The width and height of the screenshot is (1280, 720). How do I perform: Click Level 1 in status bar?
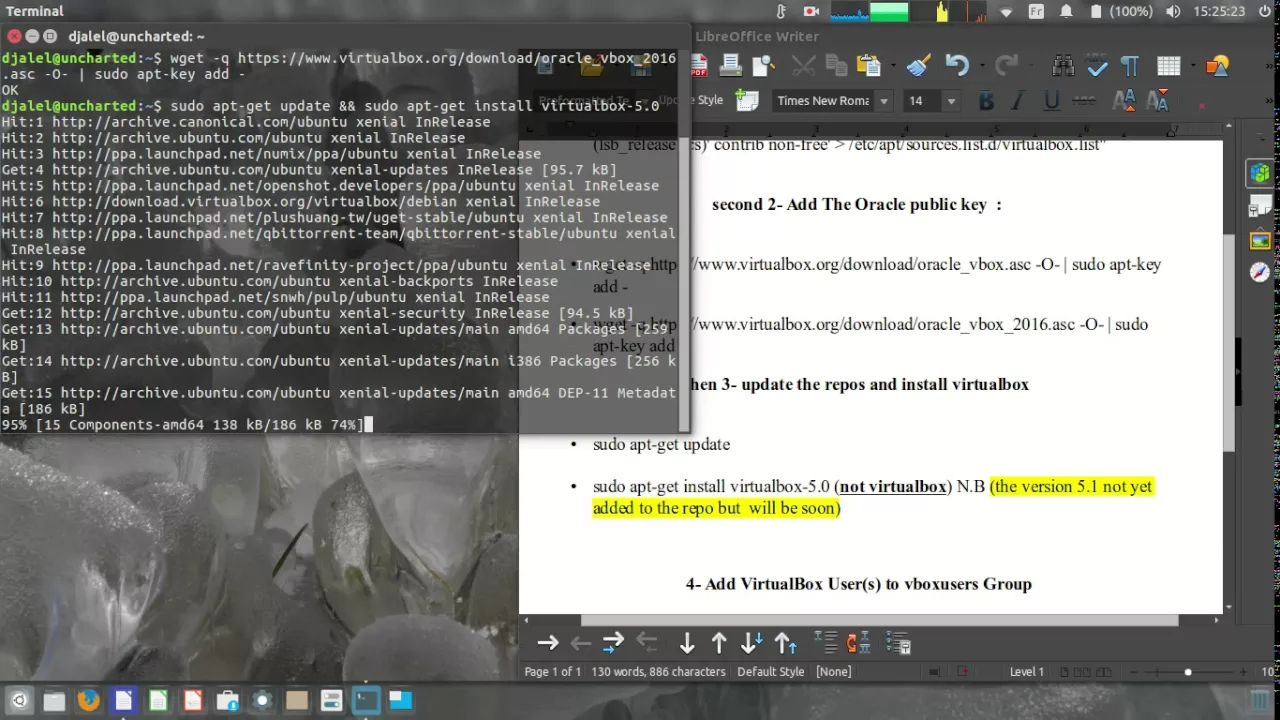(1026, 672)
